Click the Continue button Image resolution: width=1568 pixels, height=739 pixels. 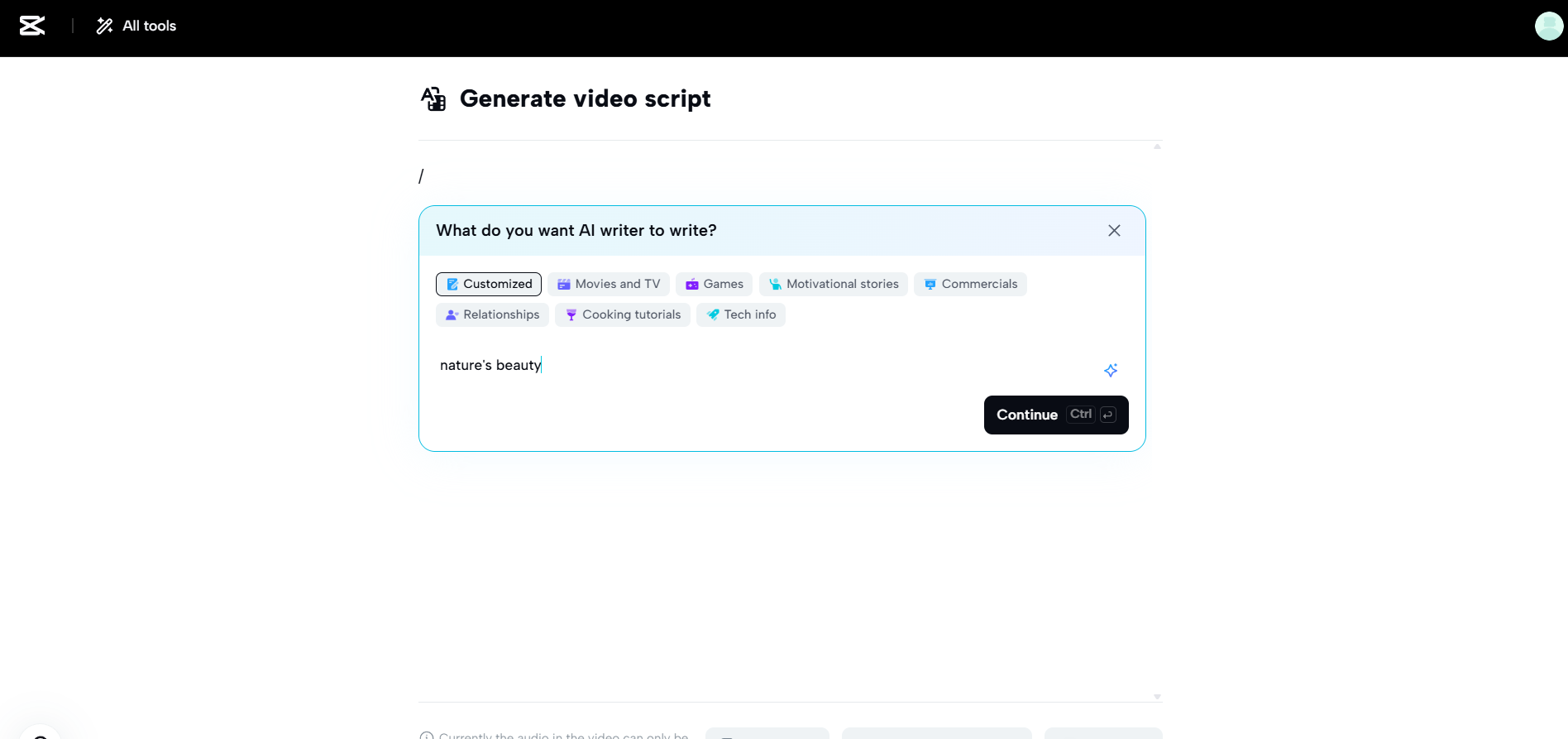[x=1056, y=415]
